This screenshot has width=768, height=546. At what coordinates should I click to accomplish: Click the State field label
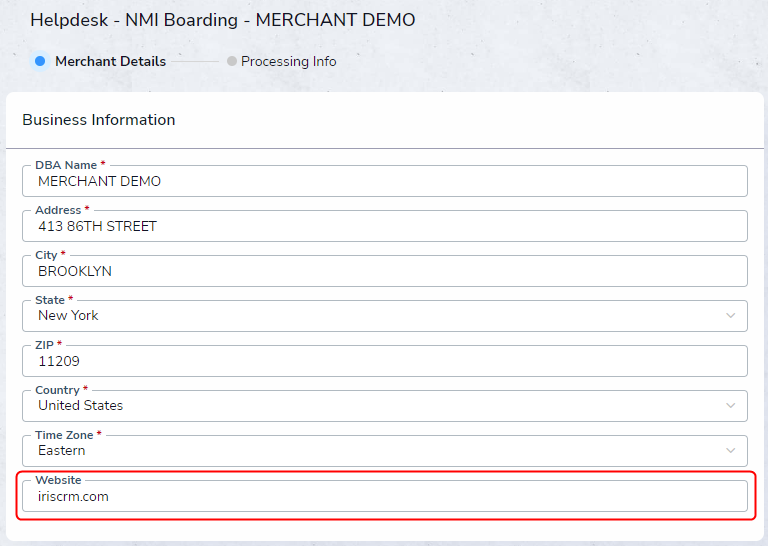coord(49,300)
